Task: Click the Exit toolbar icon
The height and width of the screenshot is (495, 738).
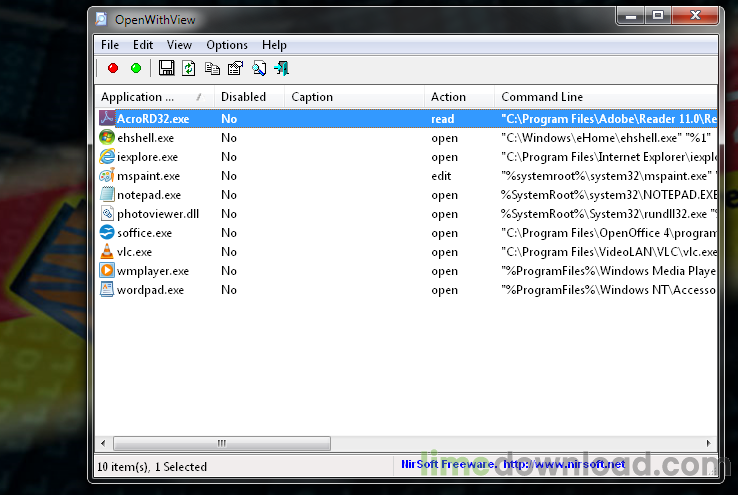Action: click(281, 68)
